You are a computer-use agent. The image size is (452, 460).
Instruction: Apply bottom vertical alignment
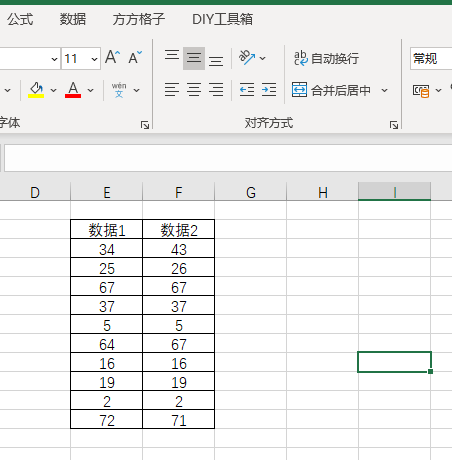(x=216, y=61)
